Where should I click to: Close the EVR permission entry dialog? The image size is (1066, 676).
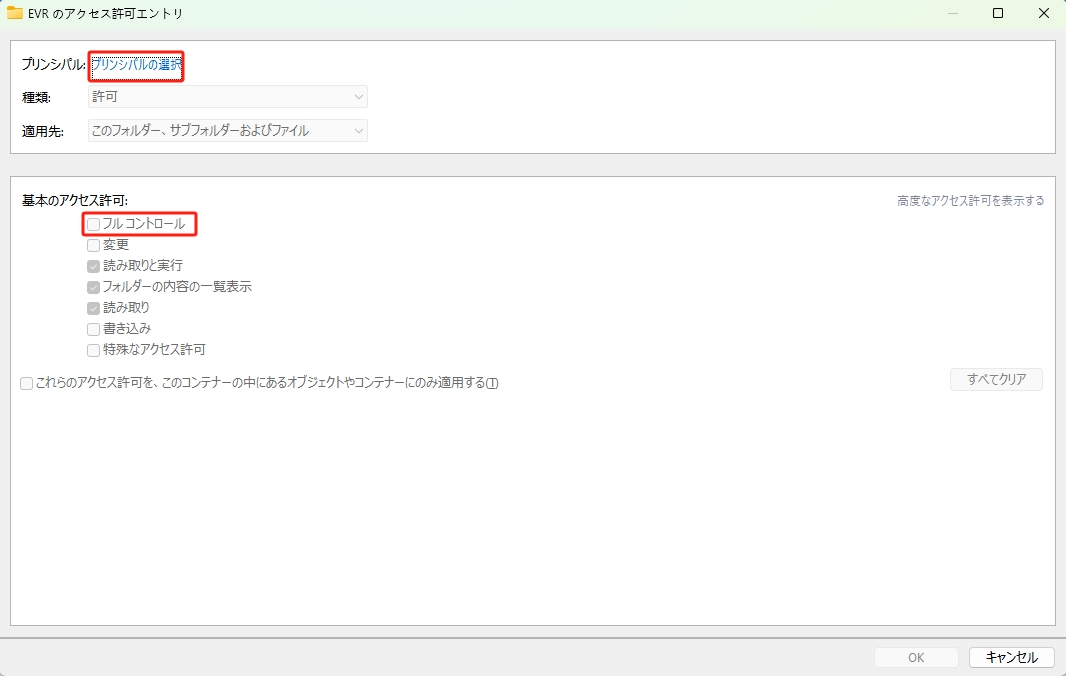click(1043, 14)
